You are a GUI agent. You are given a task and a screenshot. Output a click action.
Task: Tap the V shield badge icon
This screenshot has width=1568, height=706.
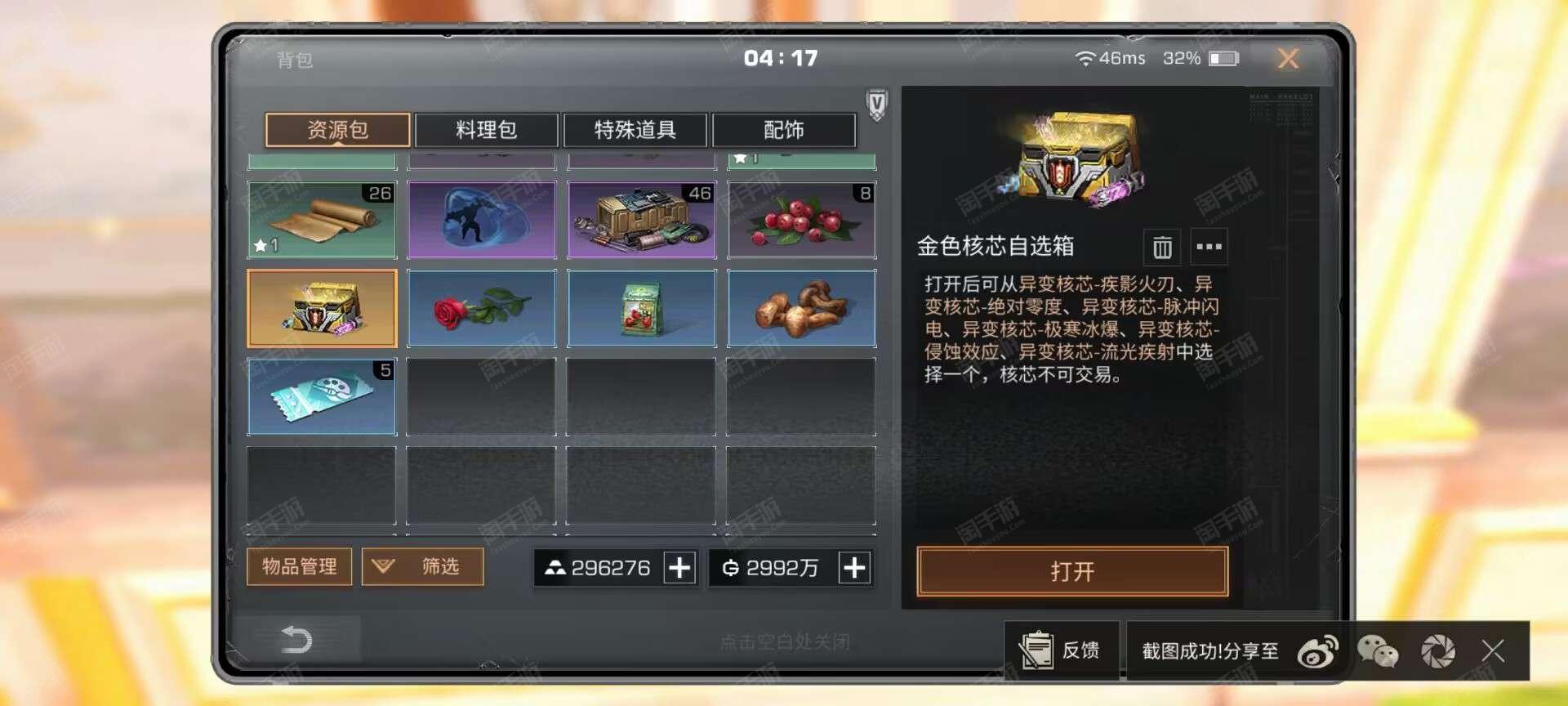(x=876, y=105)
